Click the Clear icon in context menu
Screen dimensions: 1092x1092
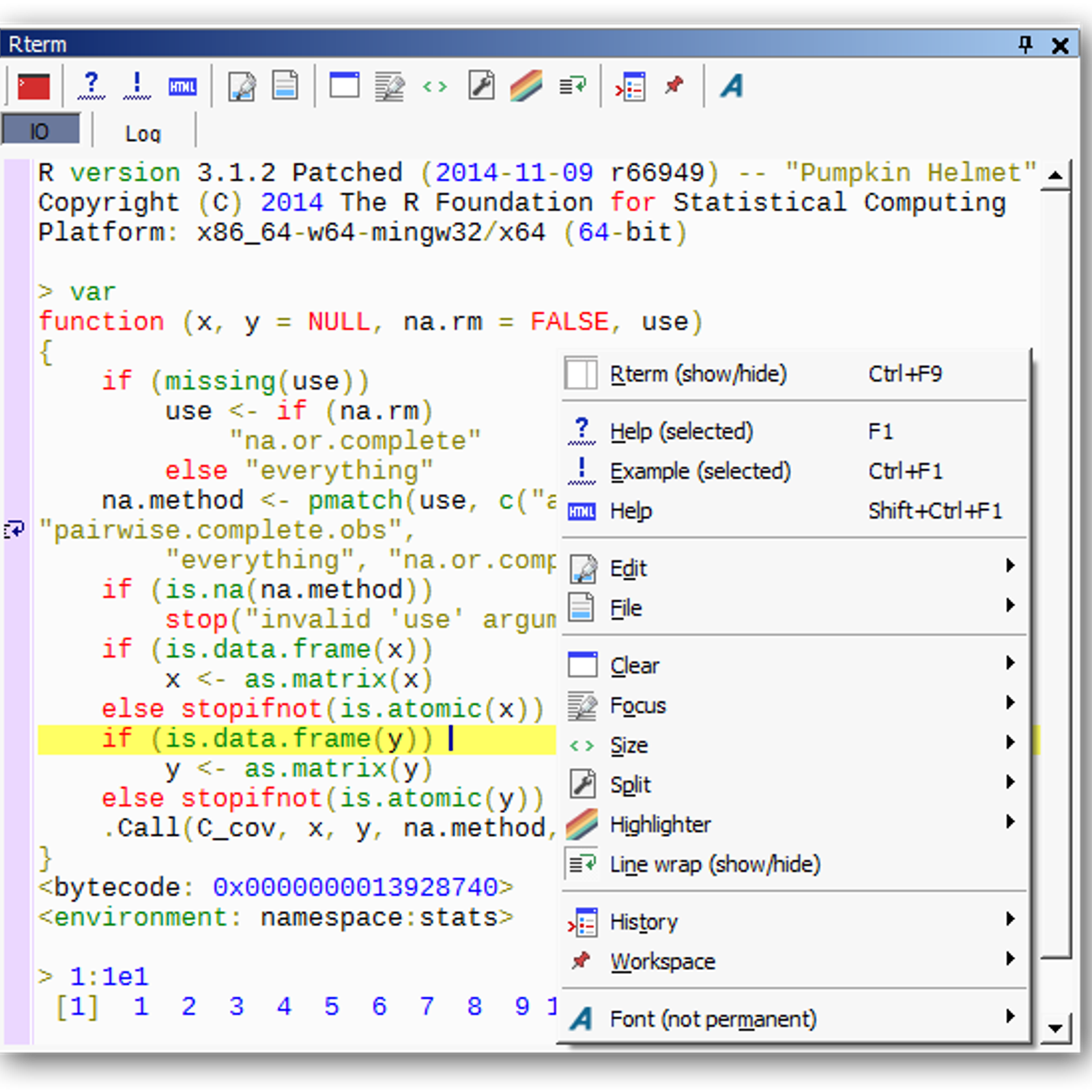pyautogui.click(x=582, y=665)
